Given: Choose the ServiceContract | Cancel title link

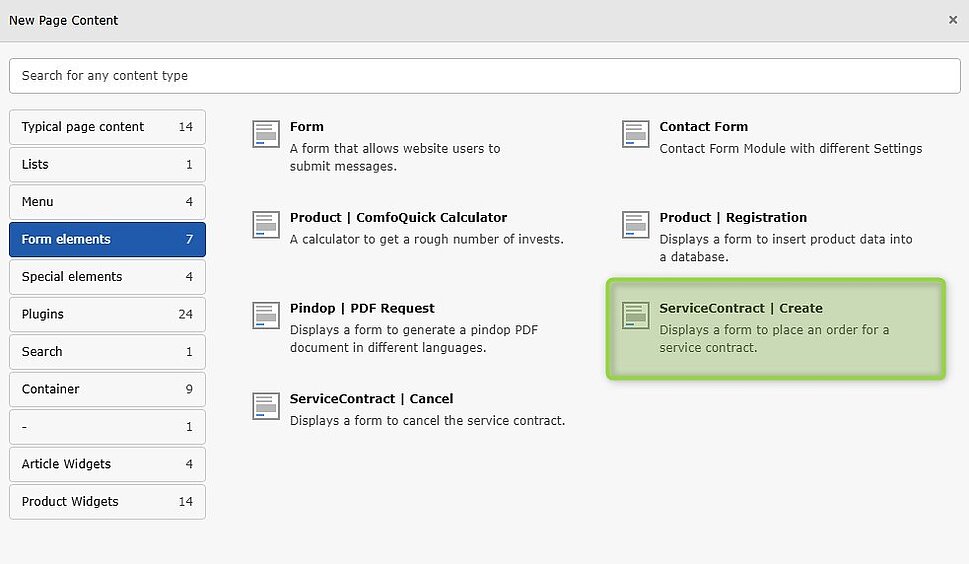Looking at the screenshot, I should click(371, 399).
